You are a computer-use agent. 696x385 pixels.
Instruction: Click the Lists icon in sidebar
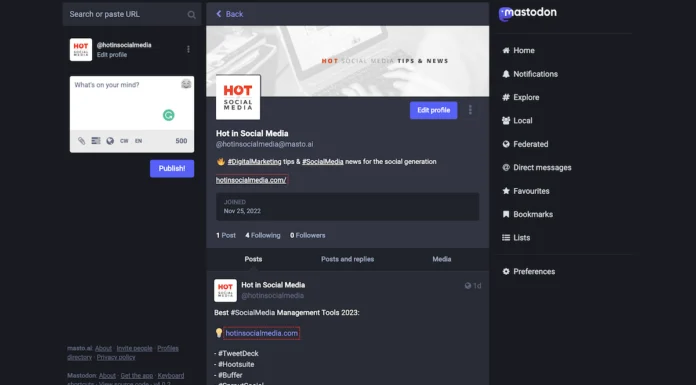pos(506,238)
